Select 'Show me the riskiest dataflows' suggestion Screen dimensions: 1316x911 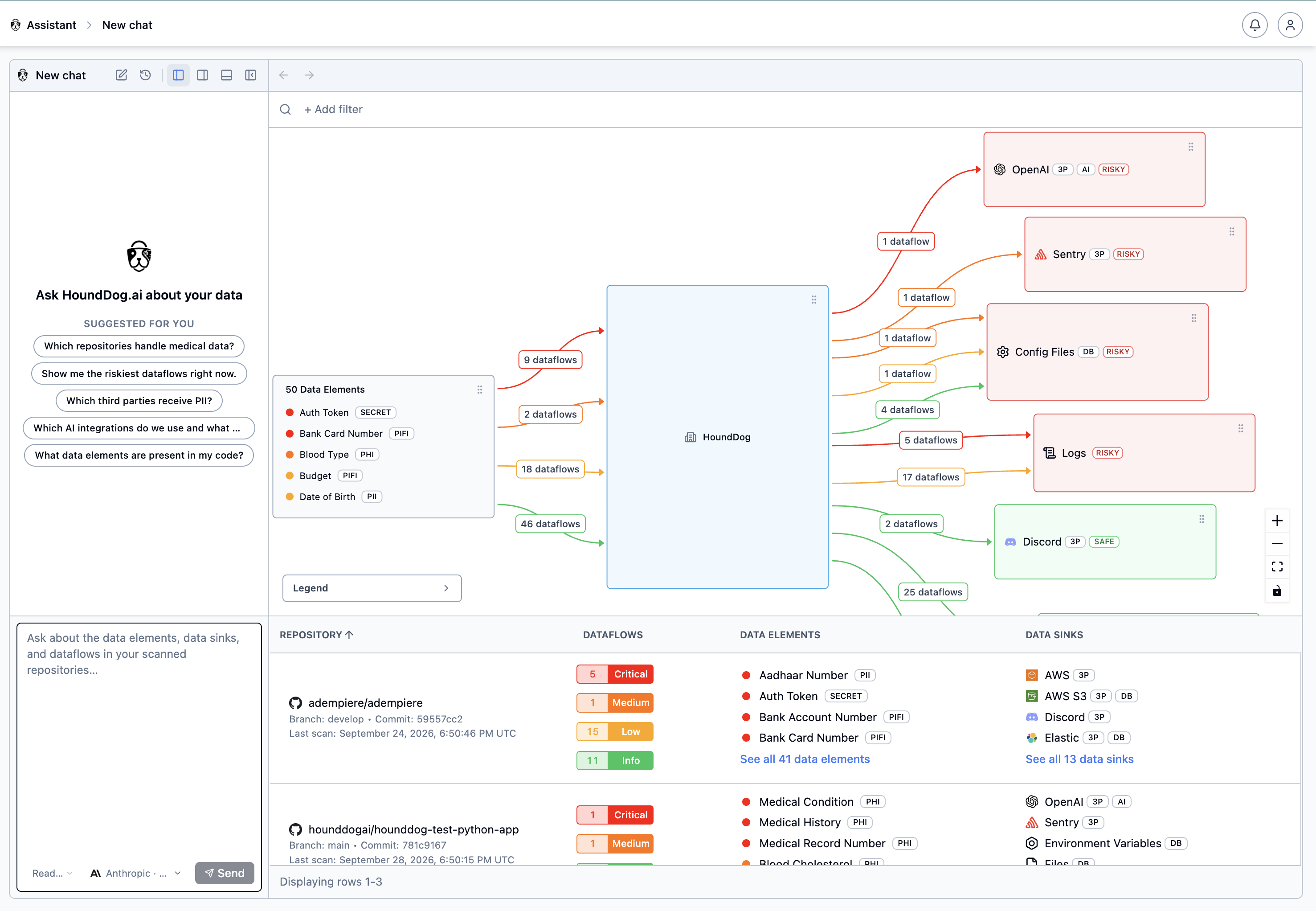pos(139,374)
